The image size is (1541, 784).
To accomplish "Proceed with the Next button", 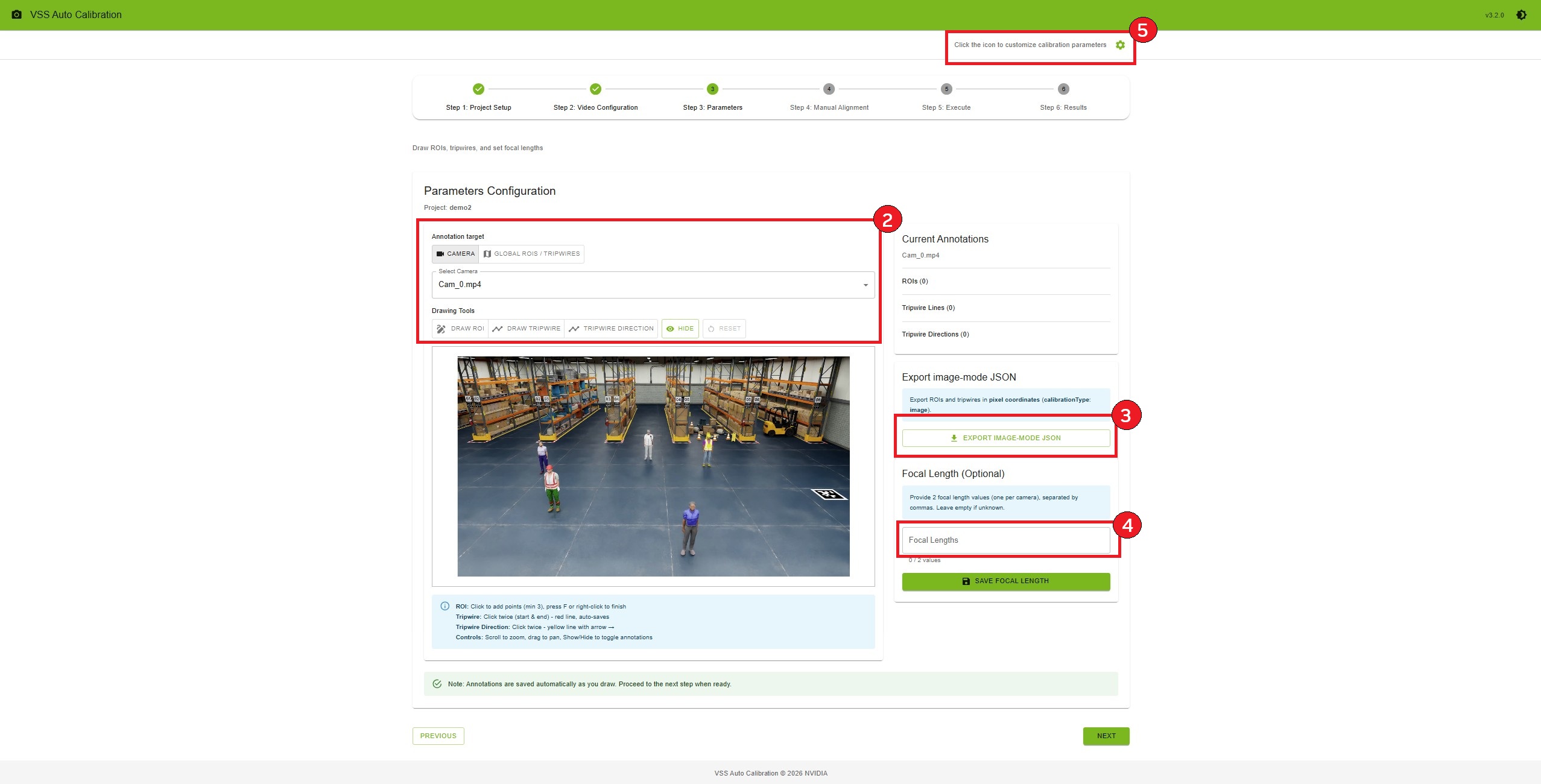I will [x=1106, y=736].
